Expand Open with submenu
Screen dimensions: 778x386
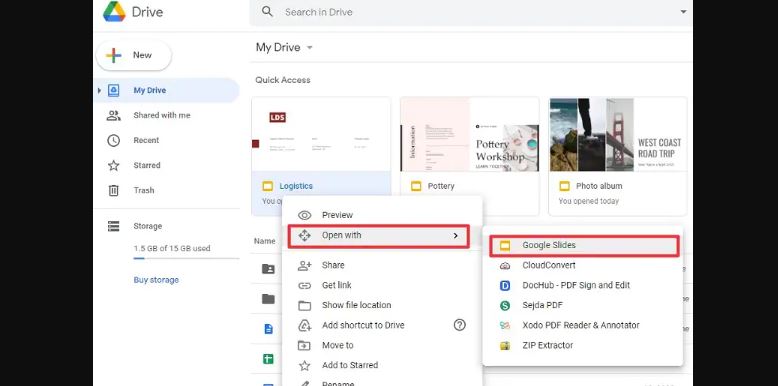point(379,236)
